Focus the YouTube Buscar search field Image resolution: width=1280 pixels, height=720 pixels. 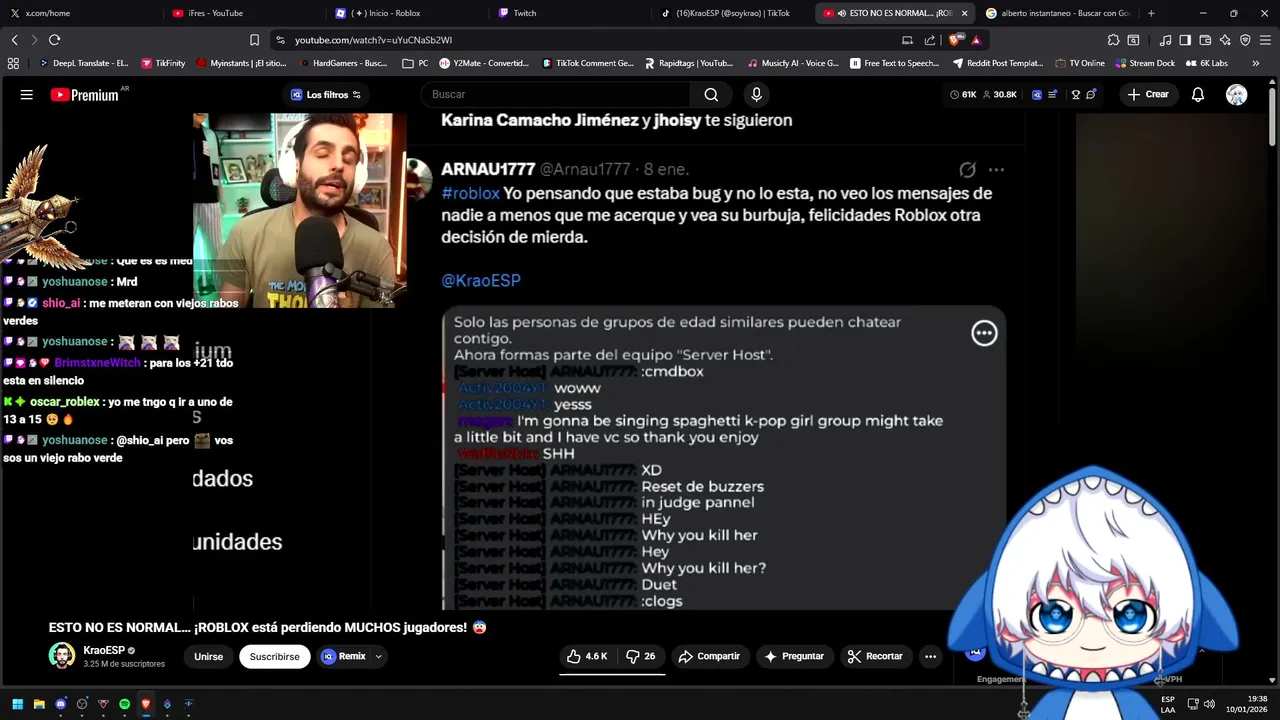(x=555, y=94)
